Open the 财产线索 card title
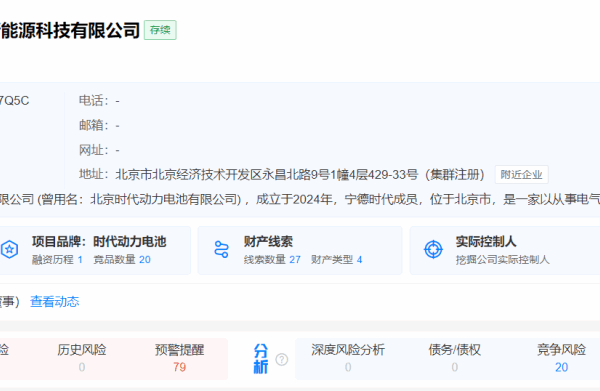Viewport: 600px width, 391px height. click(268, 241)
